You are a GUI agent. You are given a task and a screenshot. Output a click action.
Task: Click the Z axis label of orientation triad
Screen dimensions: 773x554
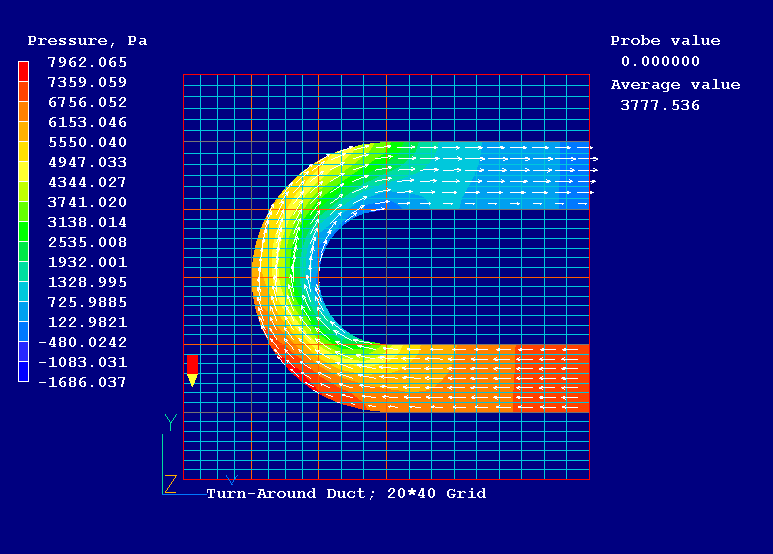(x=171, y=484)
